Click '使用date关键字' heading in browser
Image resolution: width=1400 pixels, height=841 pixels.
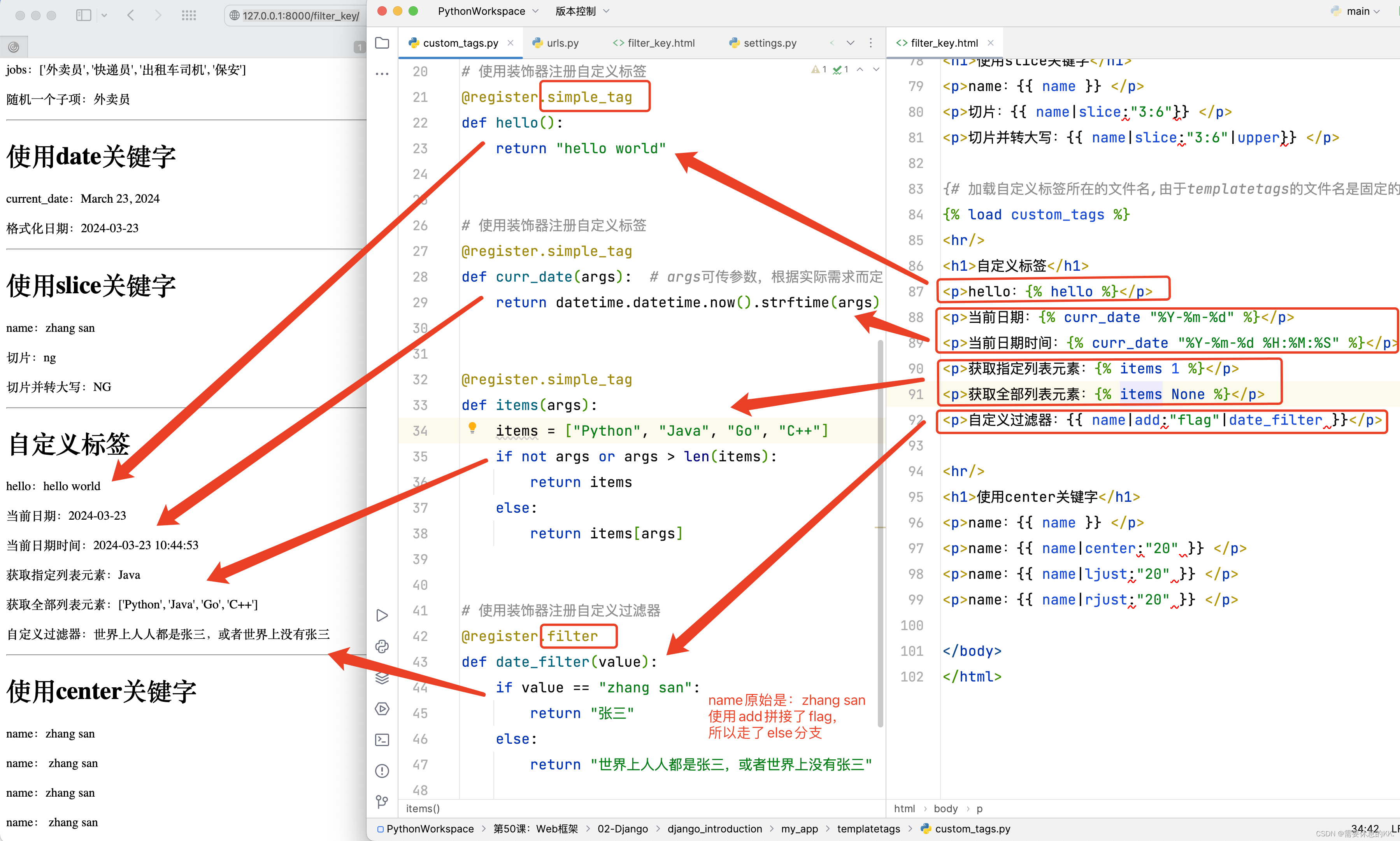tap(91, 156)
